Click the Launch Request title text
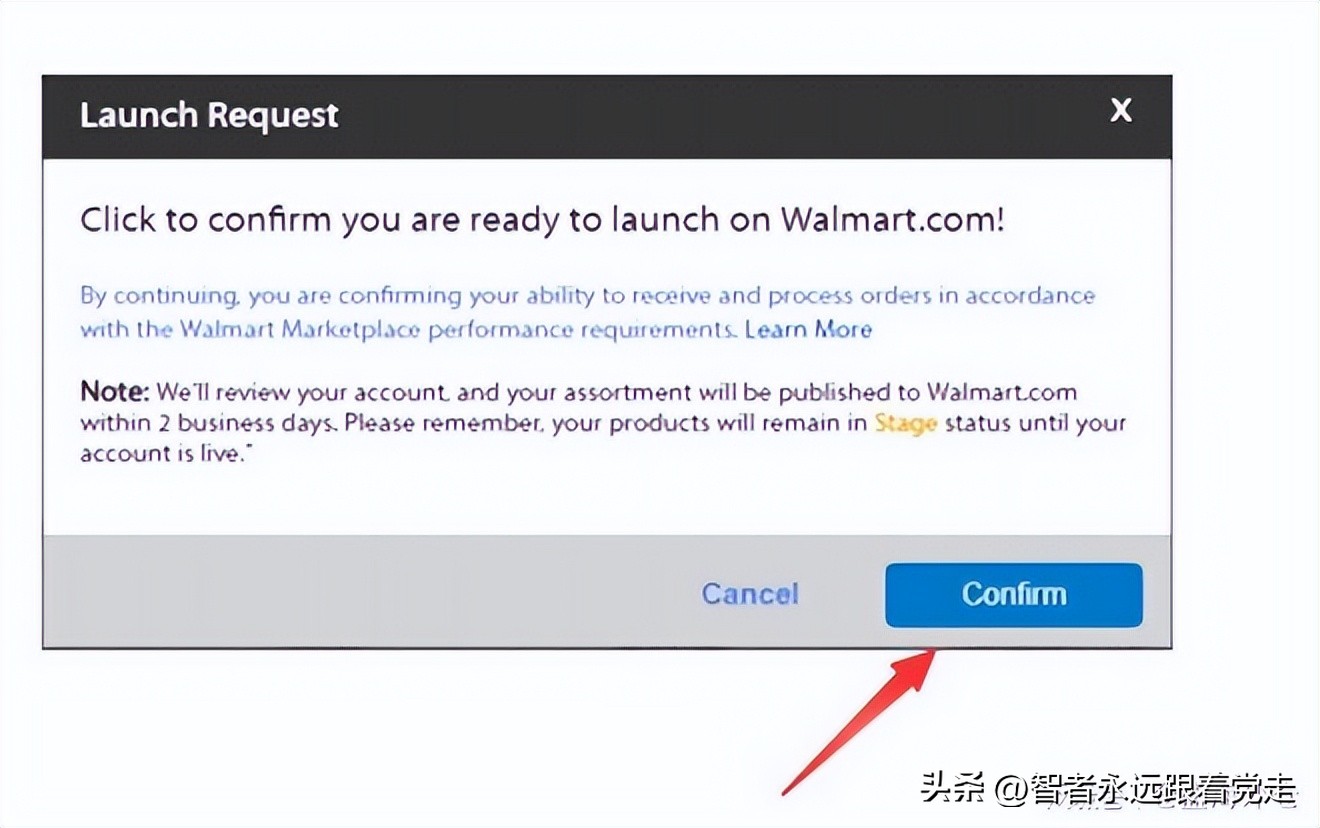 209,115
